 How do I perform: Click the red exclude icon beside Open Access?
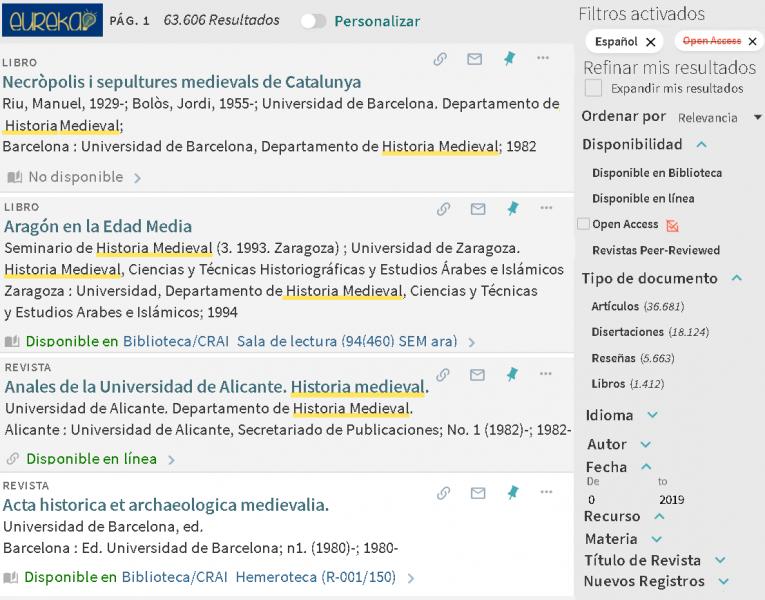point(672,225)
